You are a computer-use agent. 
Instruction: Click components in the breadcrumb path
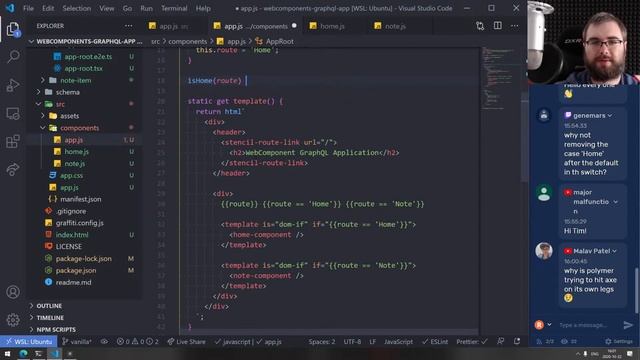(188, 41)
